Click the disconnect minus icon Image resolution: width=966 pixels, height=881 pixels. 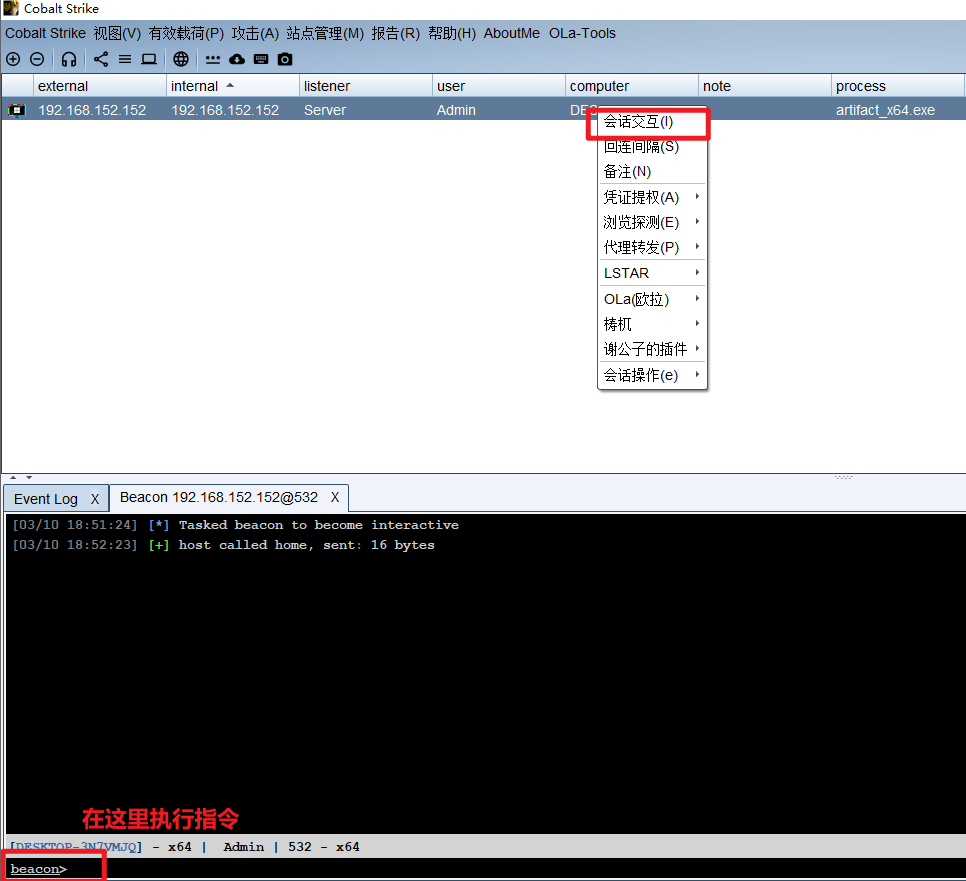(x=37, y=59)
